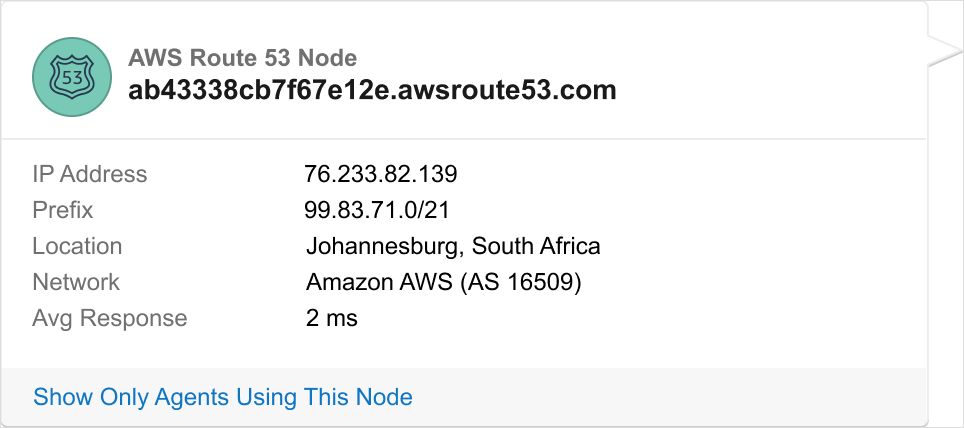Image resolution: width=964 pixels, height=428 pixels.
Task: Click the IP Address label
Action: [x=90, y=174]
